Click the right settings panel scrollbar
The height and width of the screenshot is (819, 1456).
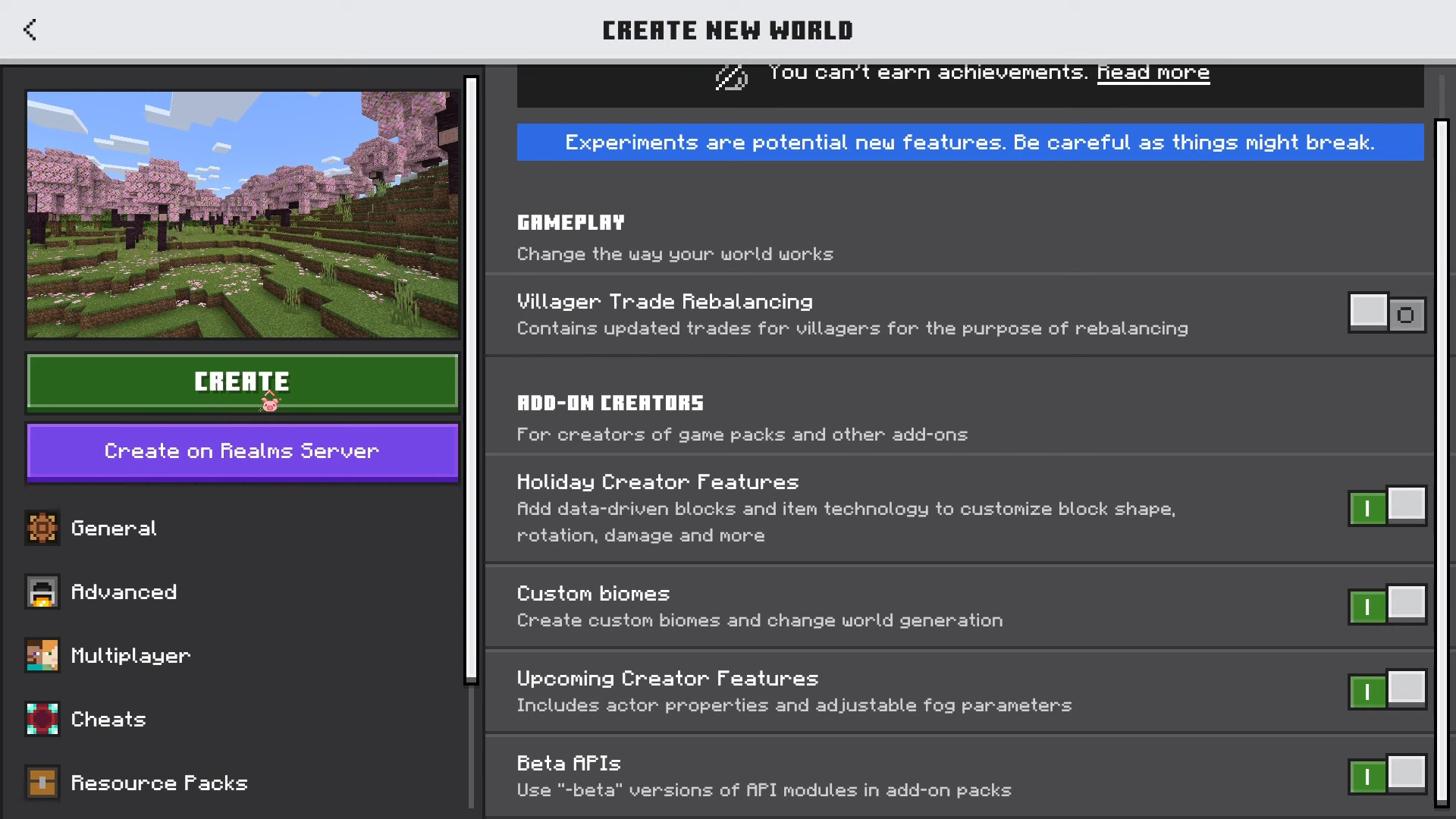(1442, 463)
